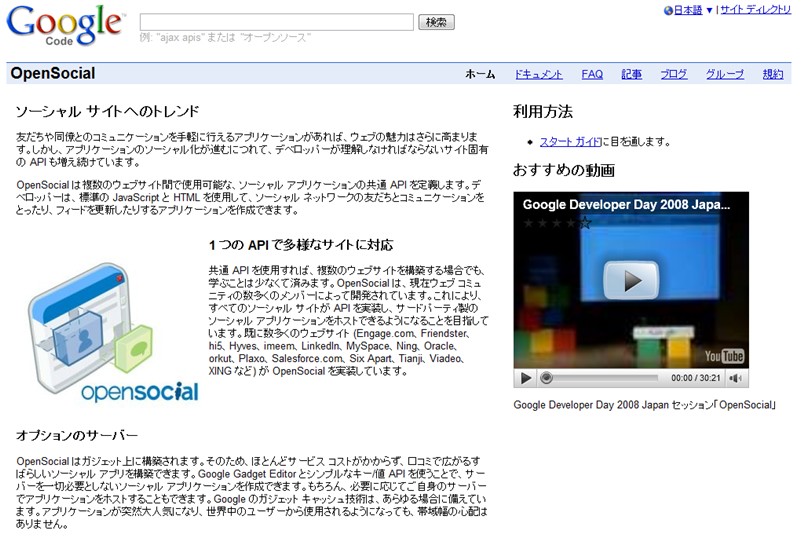The width and height of the screenshot is (800, 541).
Task: Click the heading オプションのサーバー
Action: pos(77,435)
